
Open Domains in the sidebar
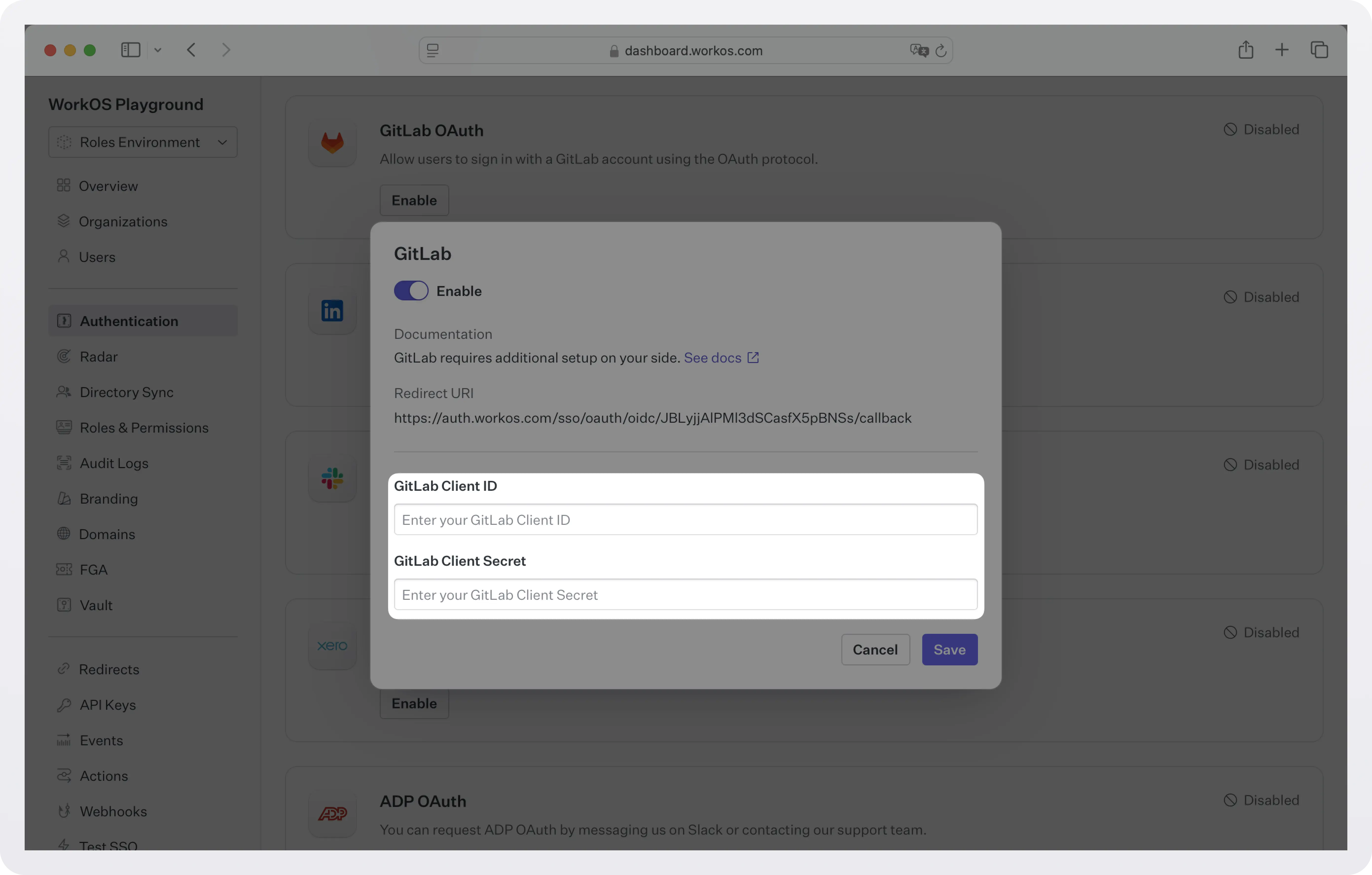[107, 534]
